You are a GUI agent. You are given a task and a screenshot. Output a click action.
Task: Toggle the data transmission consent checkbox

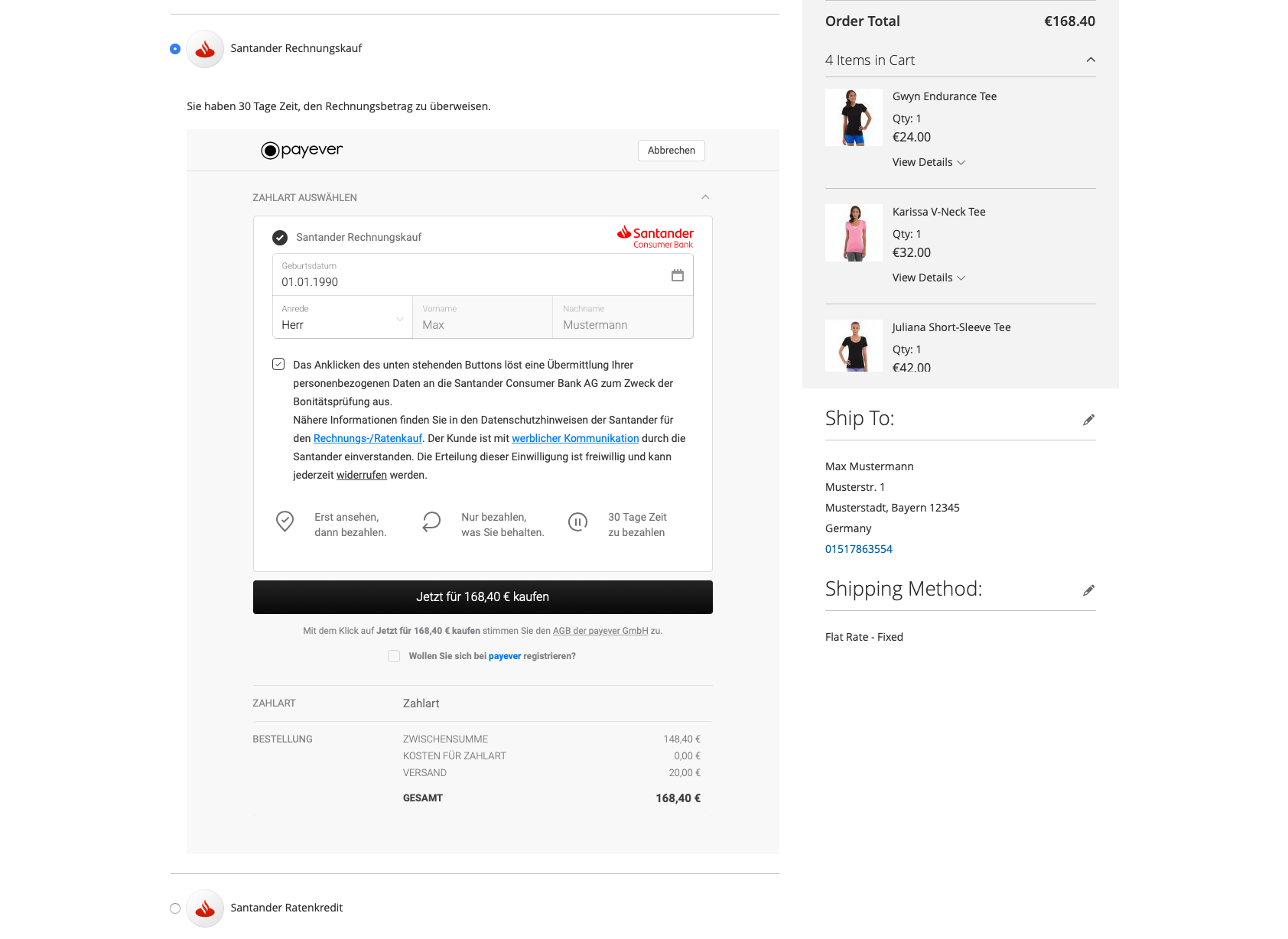[x=278, y=364]
